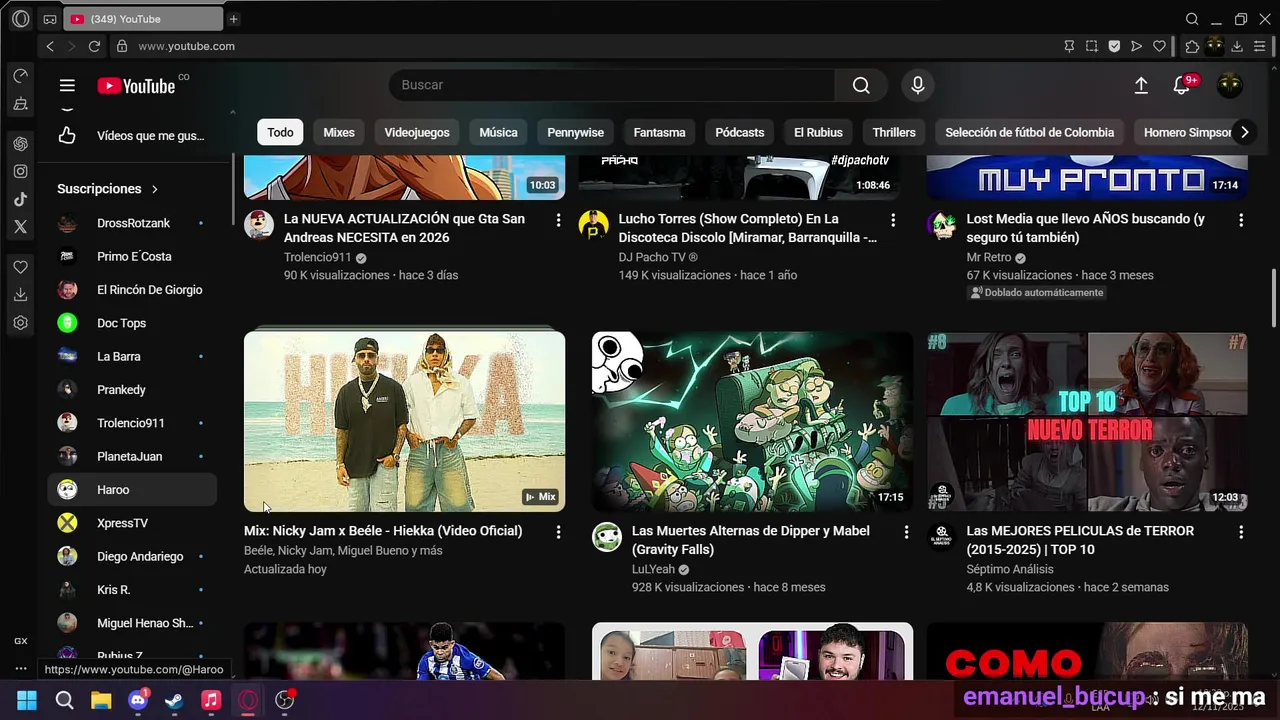Open TikTok in Opera sidebar
This screenshot has height=720, width=1280.
tap(20, 199)
